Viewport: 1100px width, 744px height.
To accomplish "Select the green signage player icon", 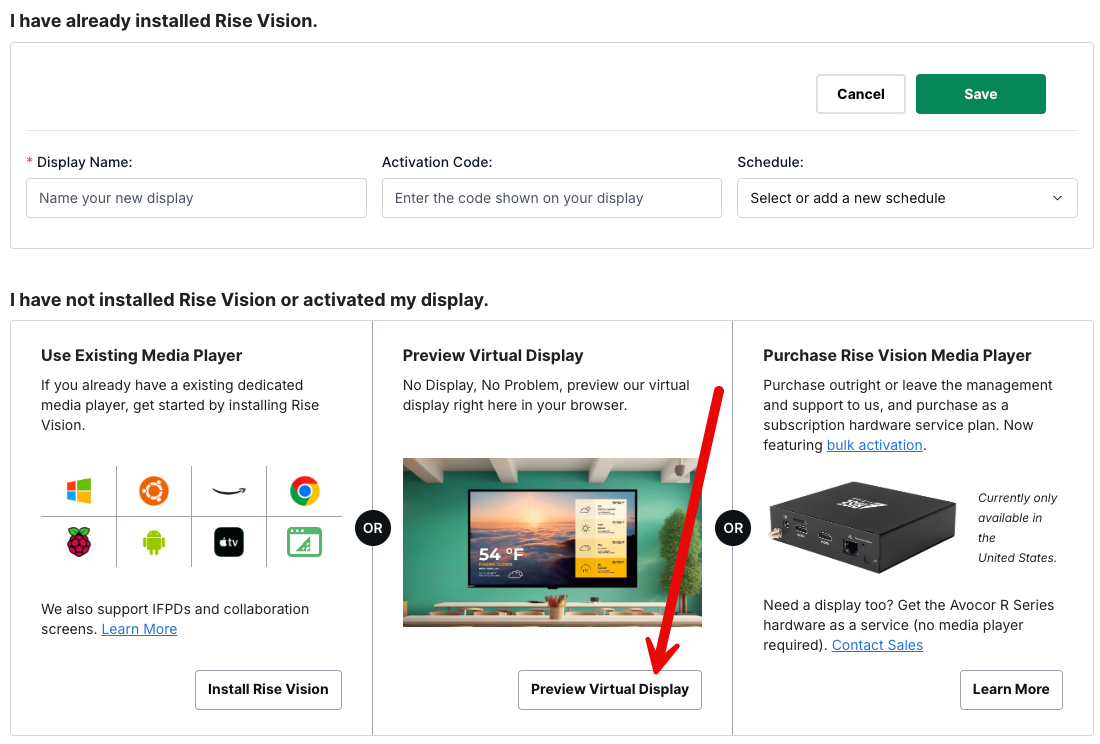I will [x=304, y=542].
